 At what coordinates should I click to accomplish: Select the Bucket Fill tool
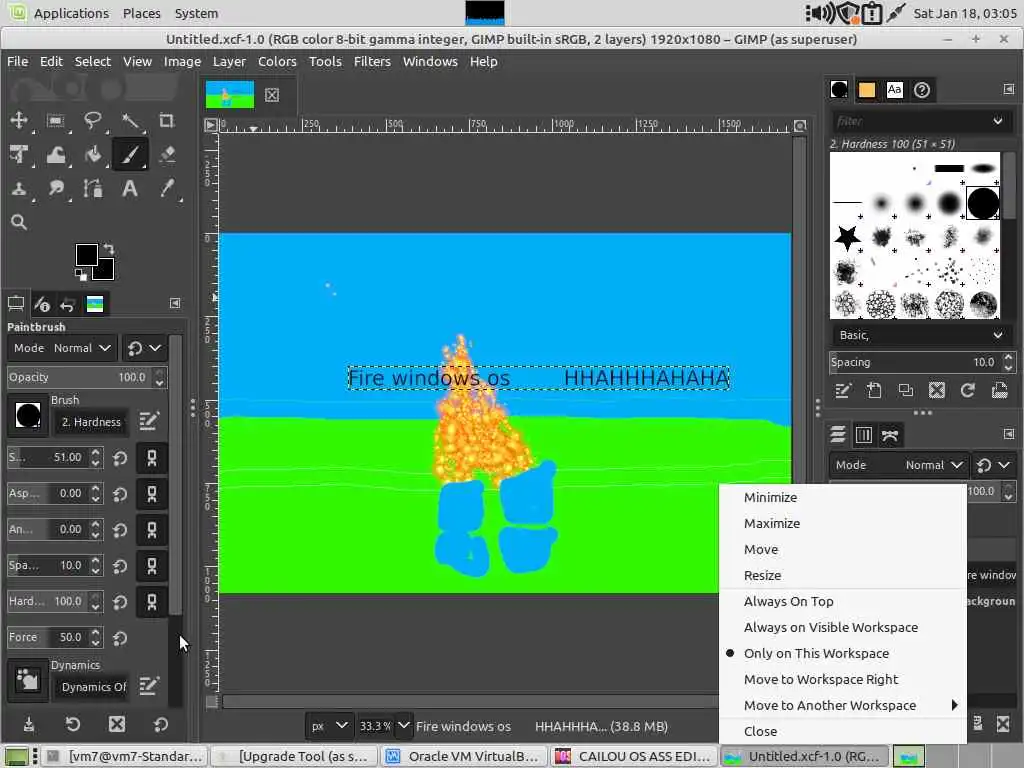93,154
